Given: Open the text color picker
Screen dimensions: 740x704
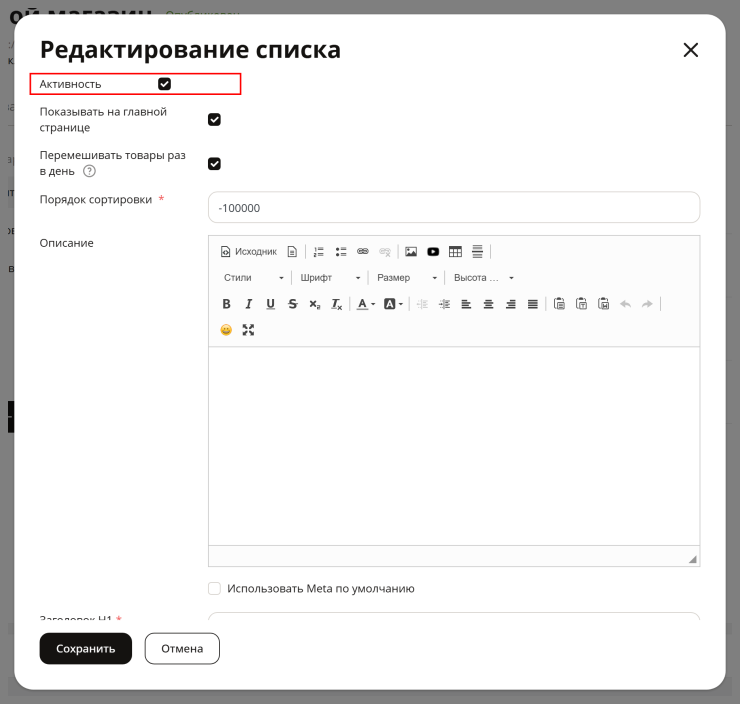Looking at the screenshot, I should coord(366,304).
